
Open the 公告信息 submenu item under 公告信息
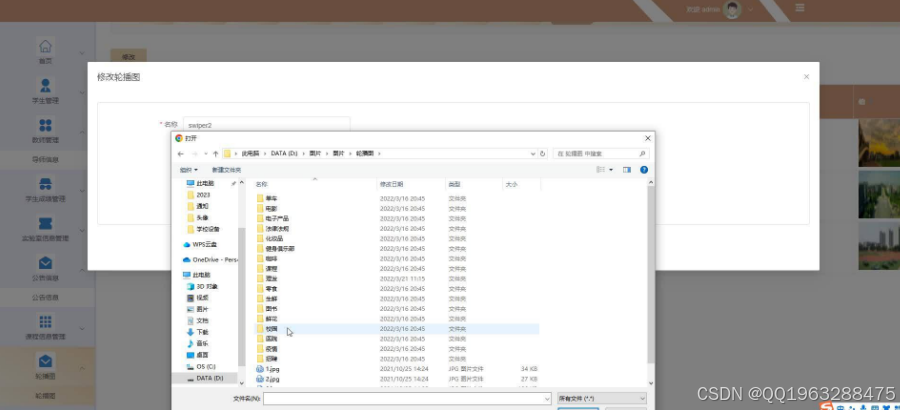[45, 297]
